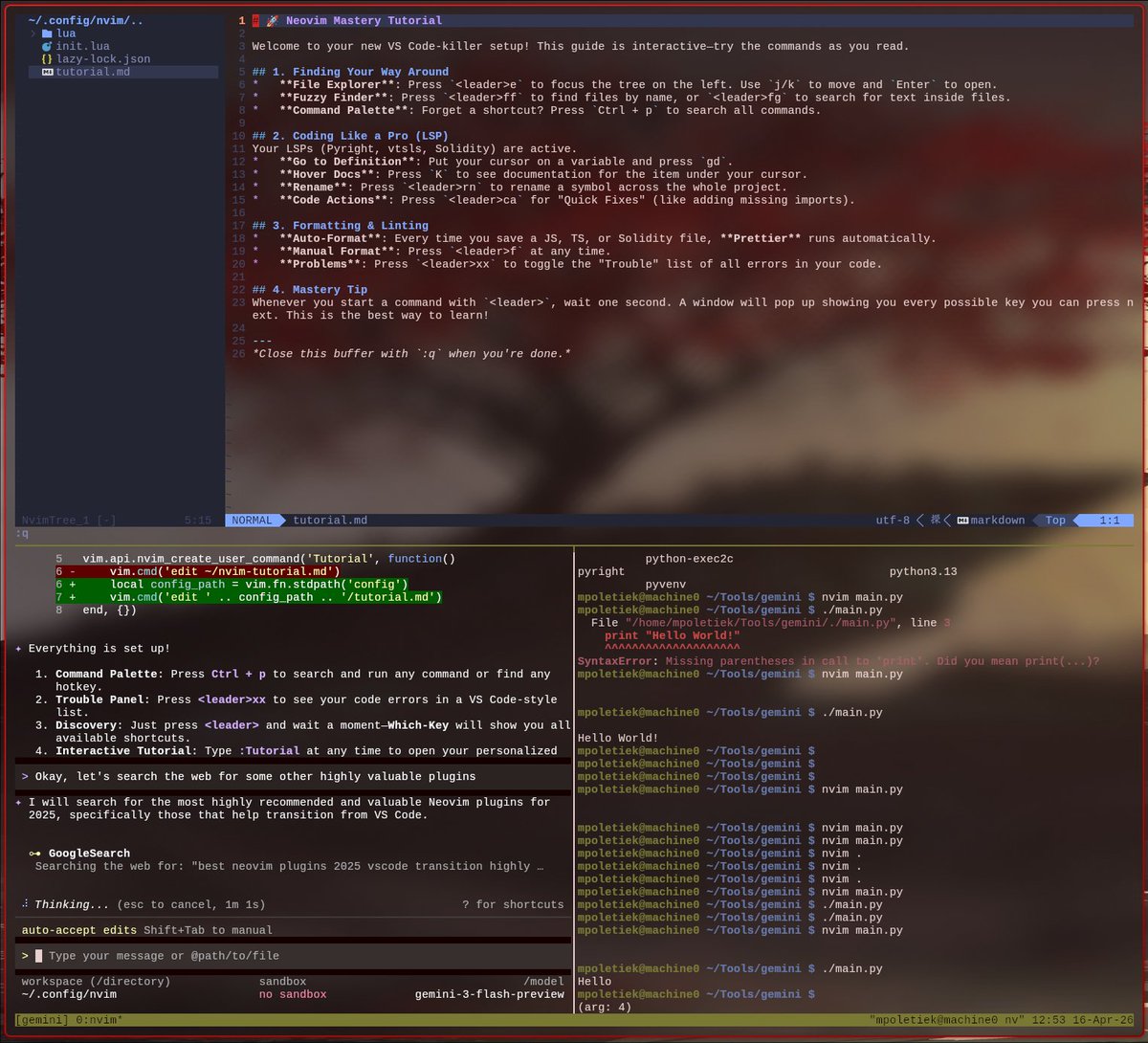Click the red heading marker on line 1
The width and height of the screenshot is (1148, 1043).
tap(256, 20)
